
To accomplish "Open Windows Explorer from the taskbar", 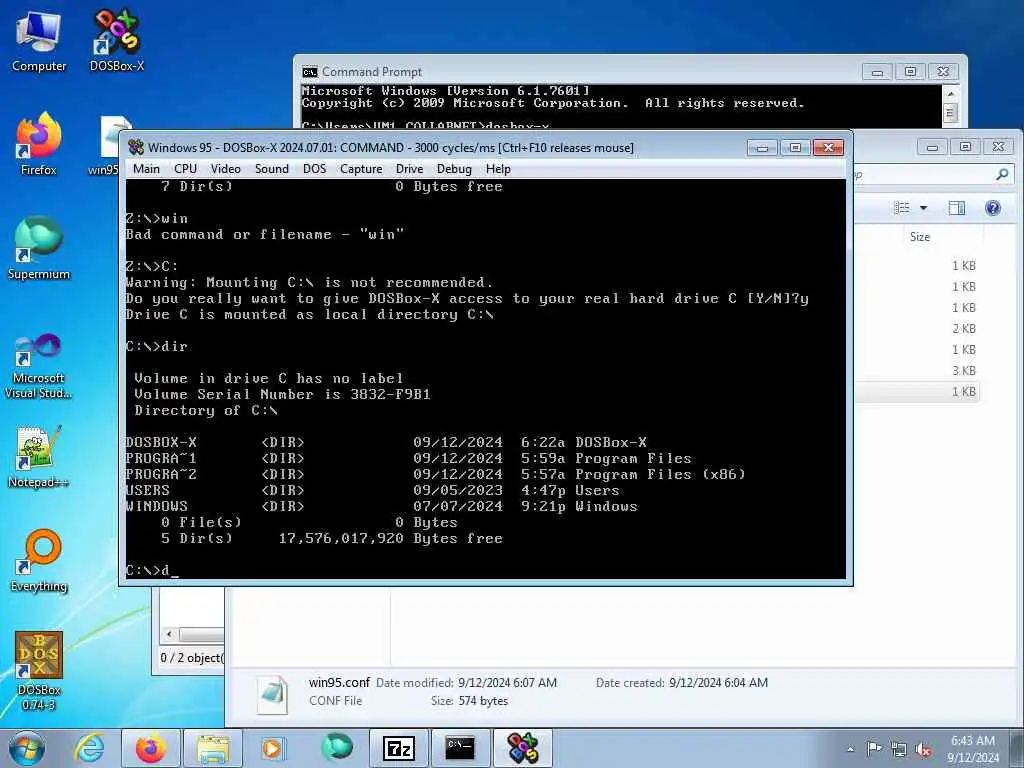I will [x=213, y=748].
